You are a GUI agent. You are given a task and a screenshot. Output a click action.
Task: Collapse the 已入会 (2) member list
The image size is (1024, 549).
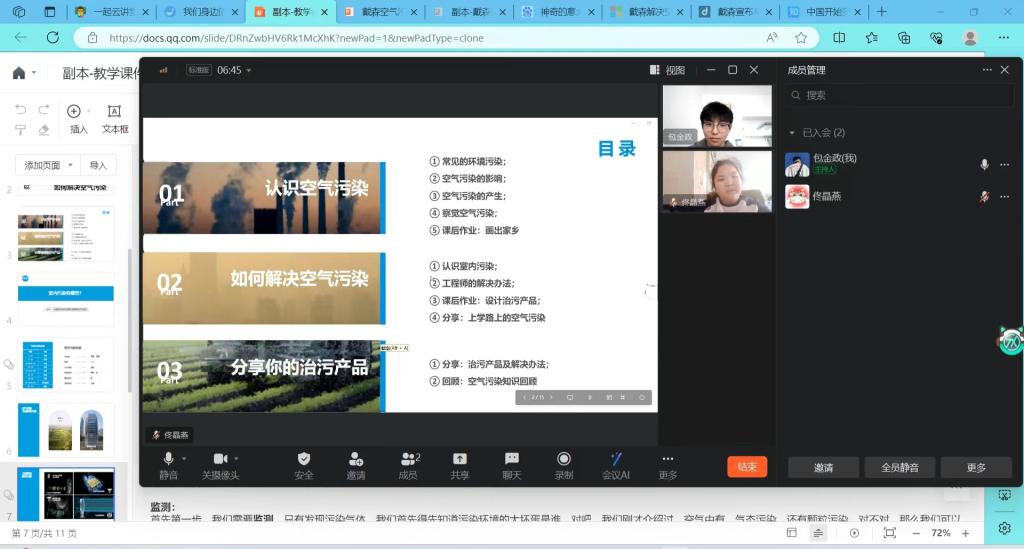click(x=792, y=132)
